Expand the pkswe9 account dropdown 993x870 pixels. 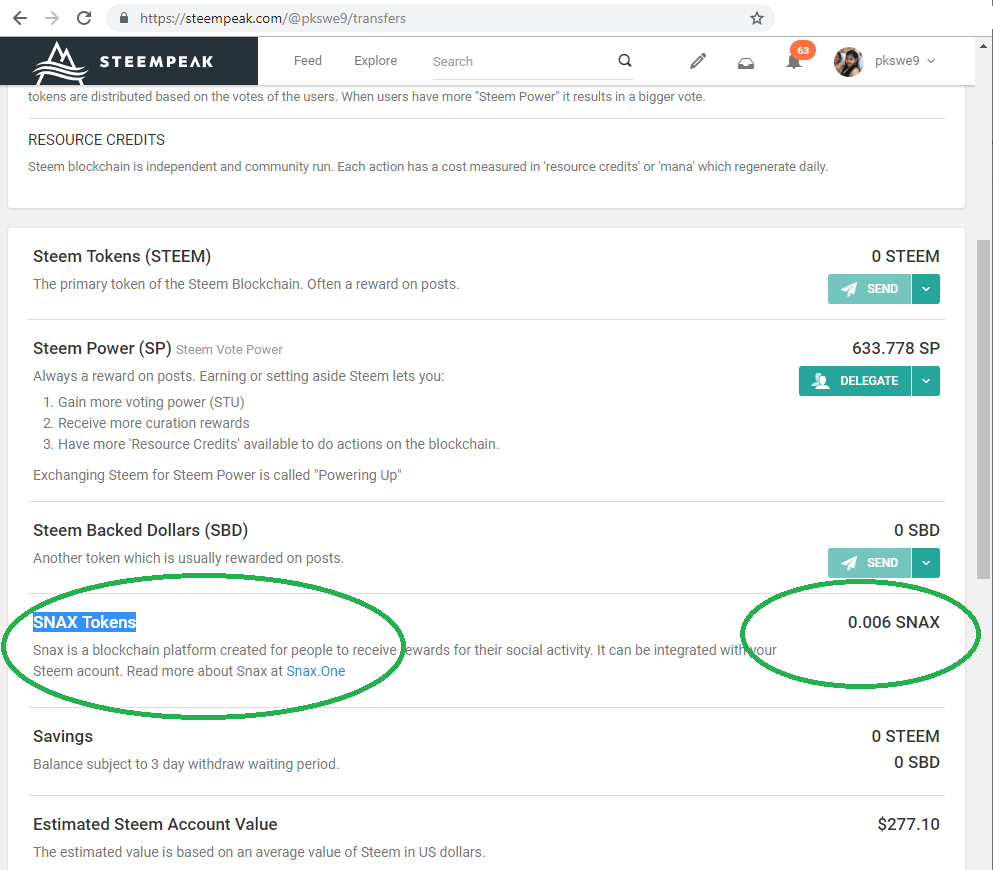931,61
